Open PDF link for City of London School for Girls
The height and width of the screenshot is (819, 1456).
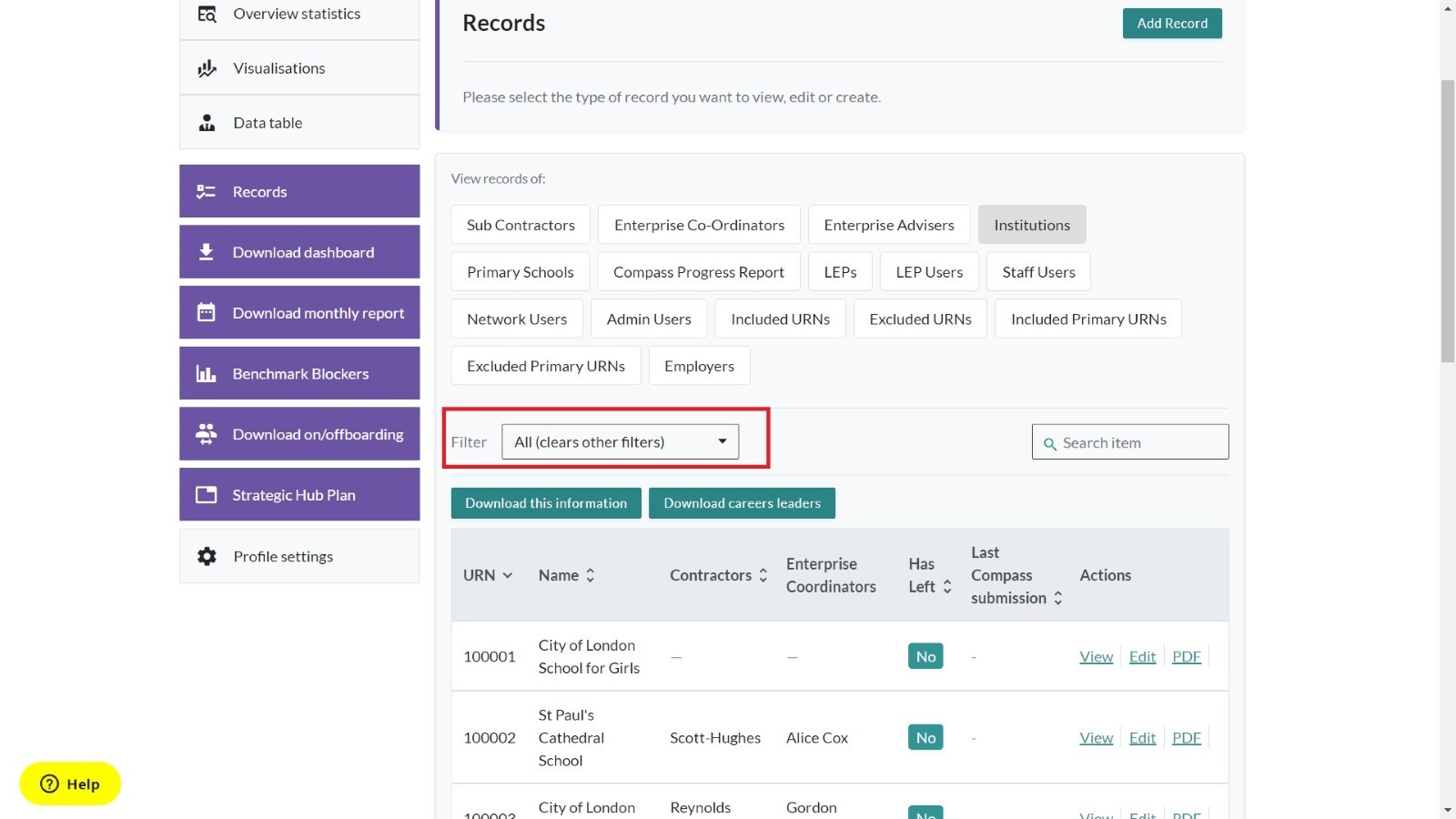pos(1186,657)
